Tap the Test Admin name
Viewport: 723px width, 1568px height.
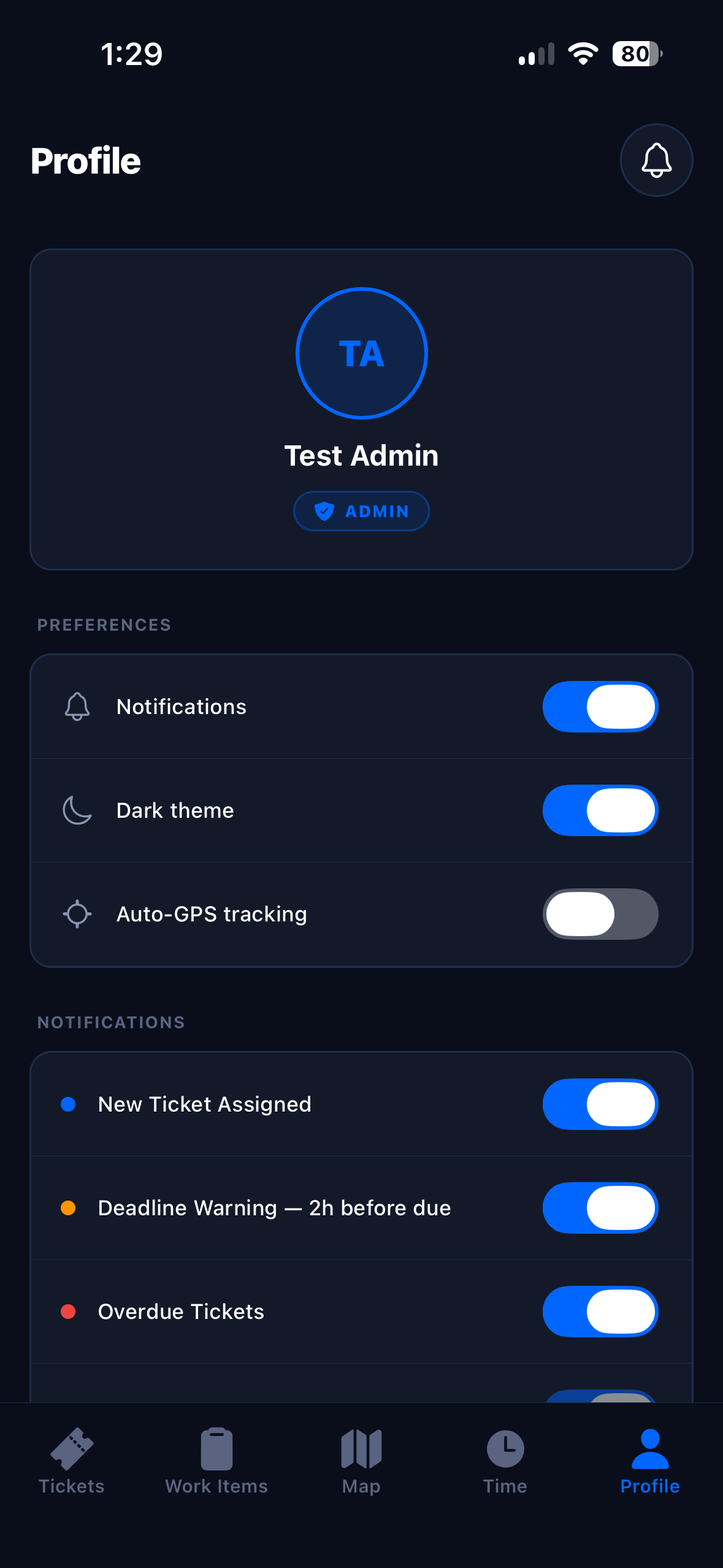tap(361, 456)
